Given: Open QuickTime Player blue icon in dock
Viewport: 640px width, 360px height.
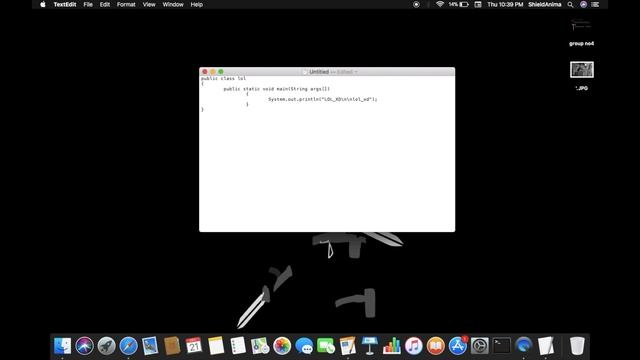Looking at the screenshot, I should coord(524,346).
